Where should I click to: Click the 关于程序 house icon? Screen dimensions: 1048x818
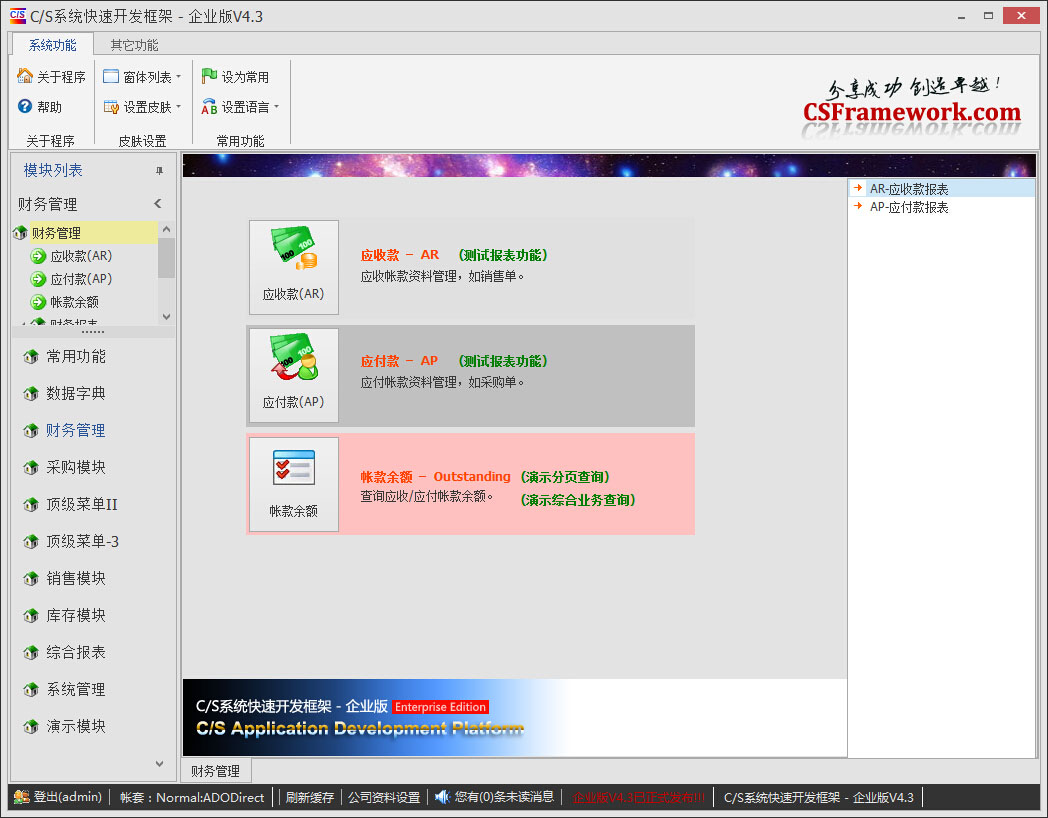[25, 76]
